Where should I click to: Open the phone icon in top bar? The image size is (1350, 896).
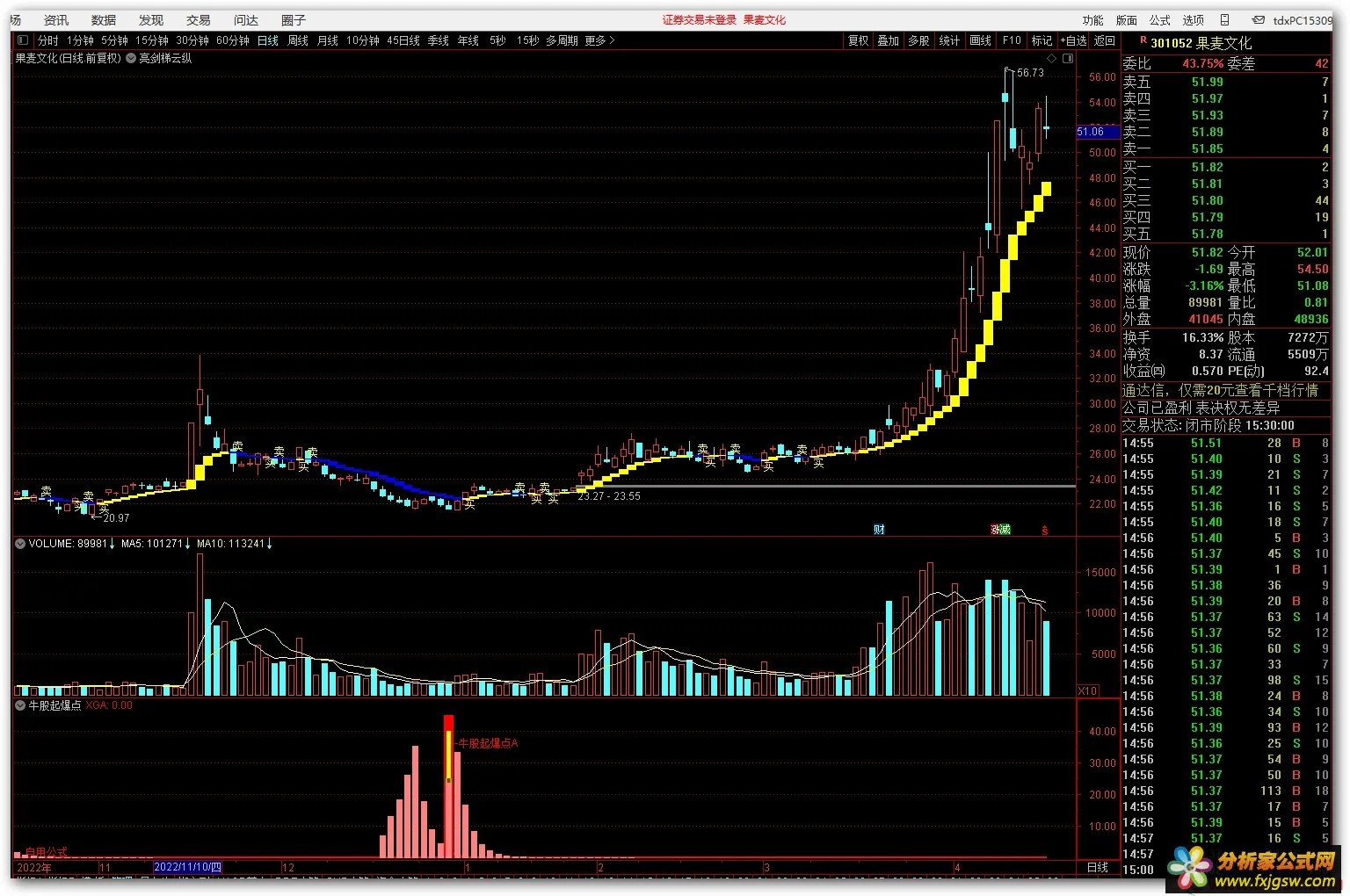[x=1224, y=19]
